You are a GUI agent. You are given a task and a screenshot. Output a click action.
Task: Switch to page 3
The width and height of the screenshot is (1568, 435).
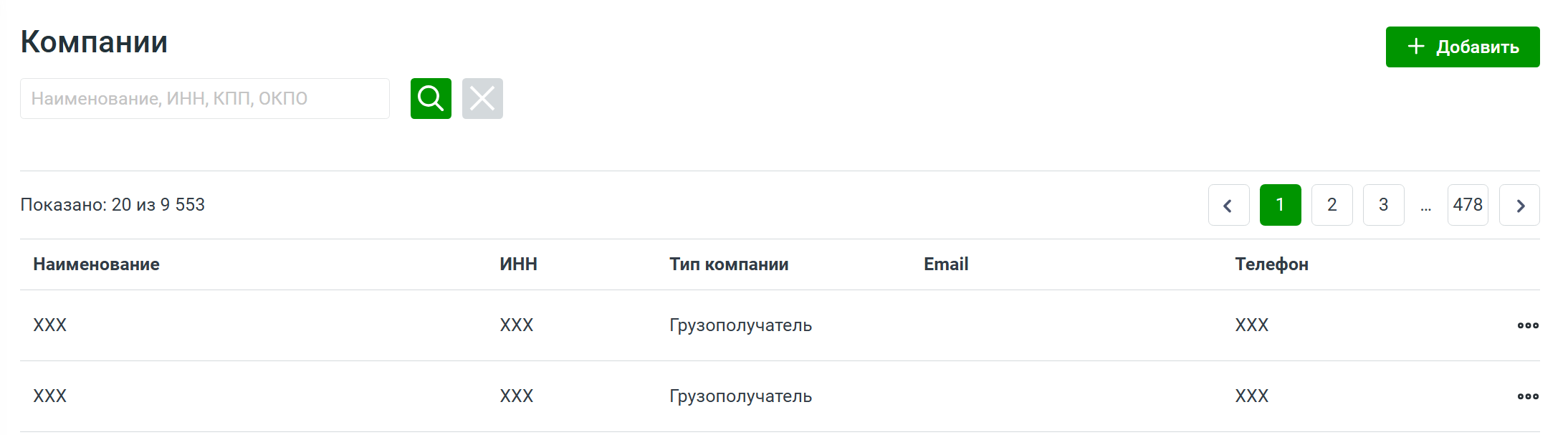pyautogui.click(x=1383, y=205)
